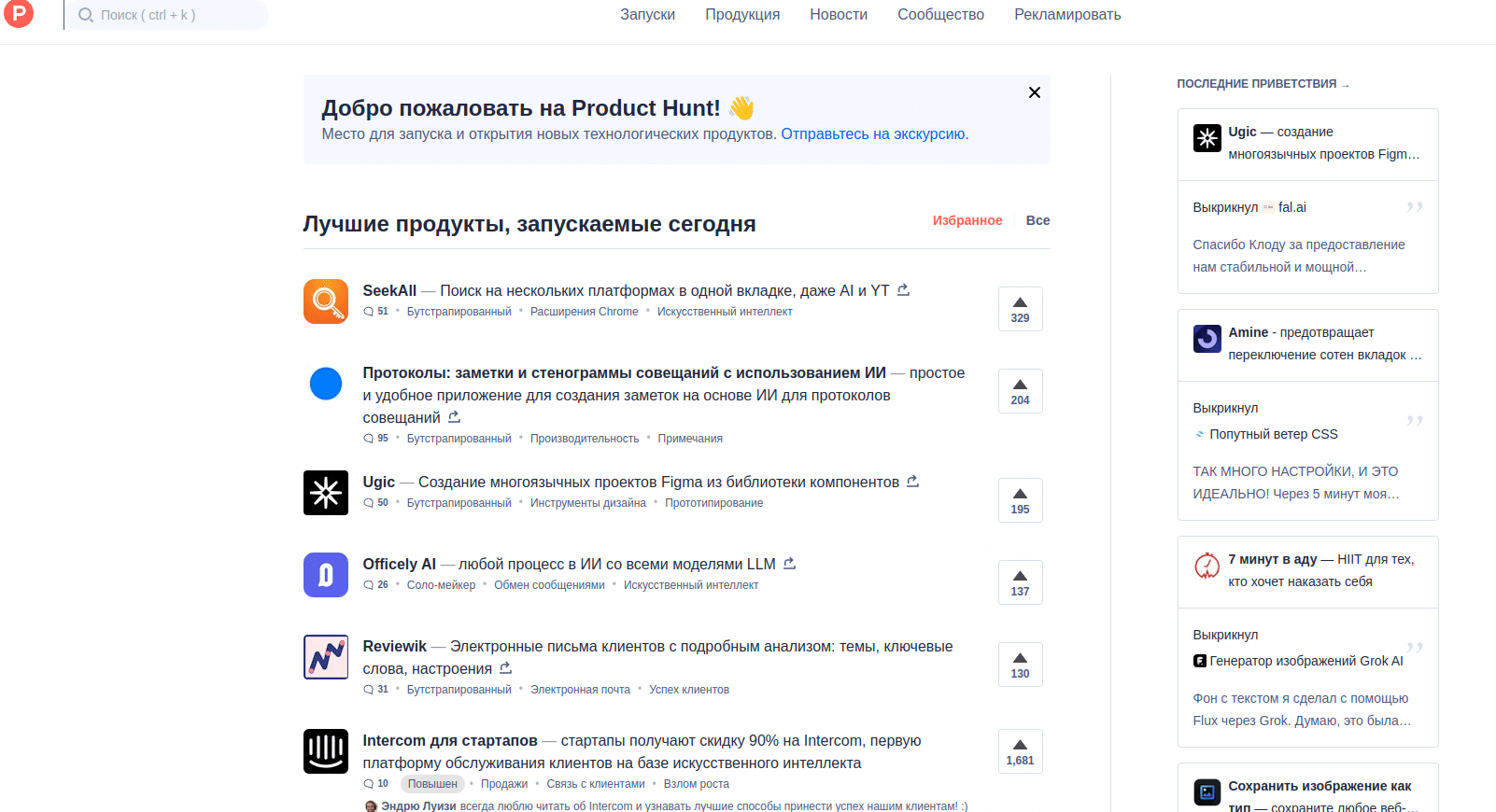This screenshot has width=1496, height=812.
Task: Open the Reviewik product icon
Action: [326, 657]
